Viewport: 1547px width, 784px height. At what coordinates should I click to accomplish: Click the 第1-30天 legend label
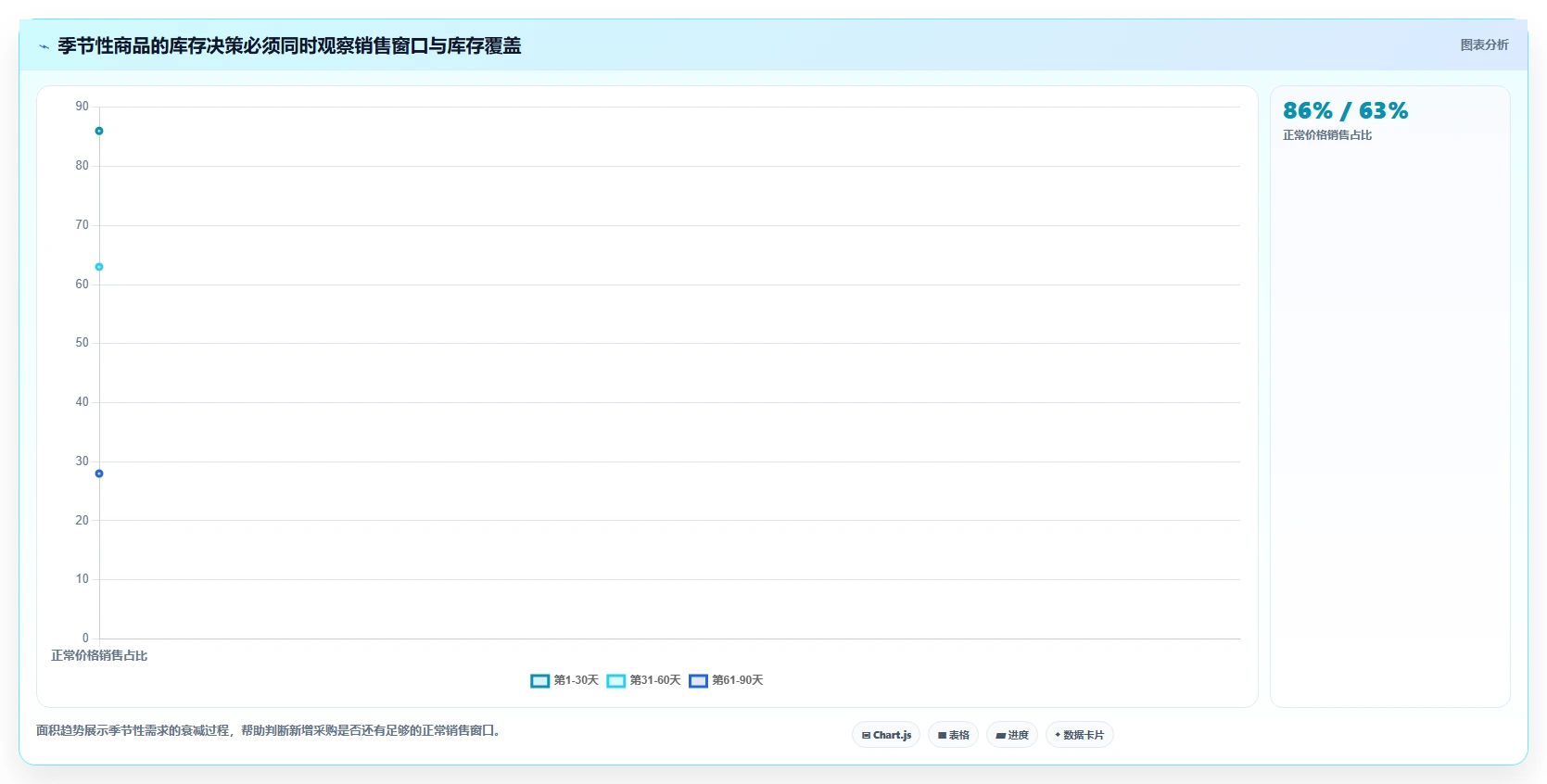point(577,680)
